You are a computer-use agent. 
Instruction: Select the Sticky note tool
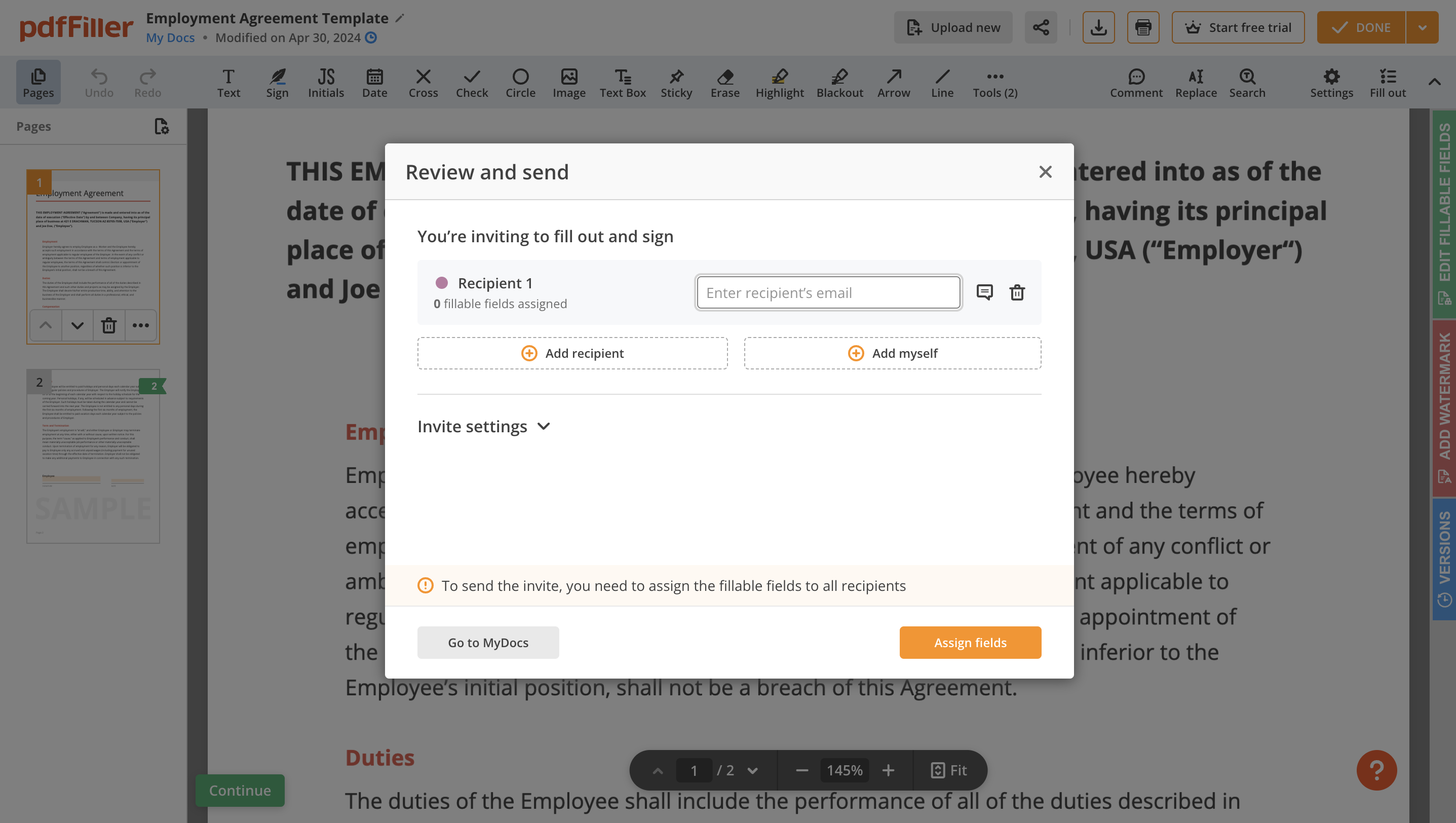tap(676, 83)
